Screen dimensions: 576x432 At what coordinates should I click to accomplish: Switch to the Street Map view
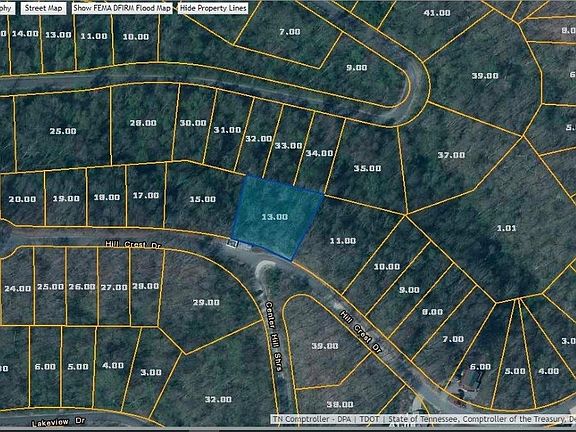point(43,8)
